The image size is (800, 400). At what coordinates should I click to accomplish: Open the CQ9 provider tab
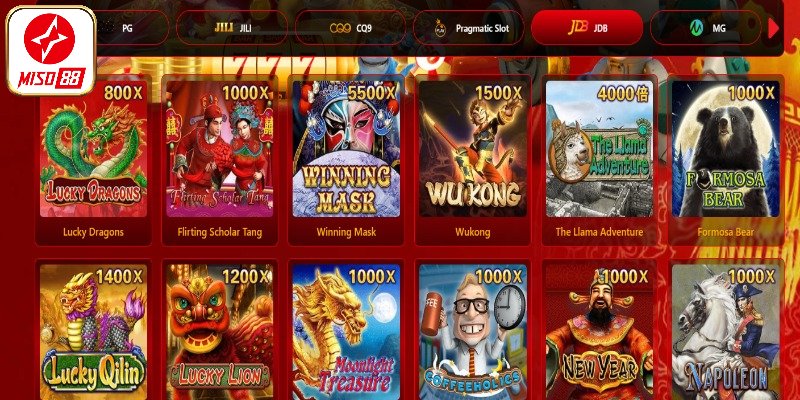351,28
